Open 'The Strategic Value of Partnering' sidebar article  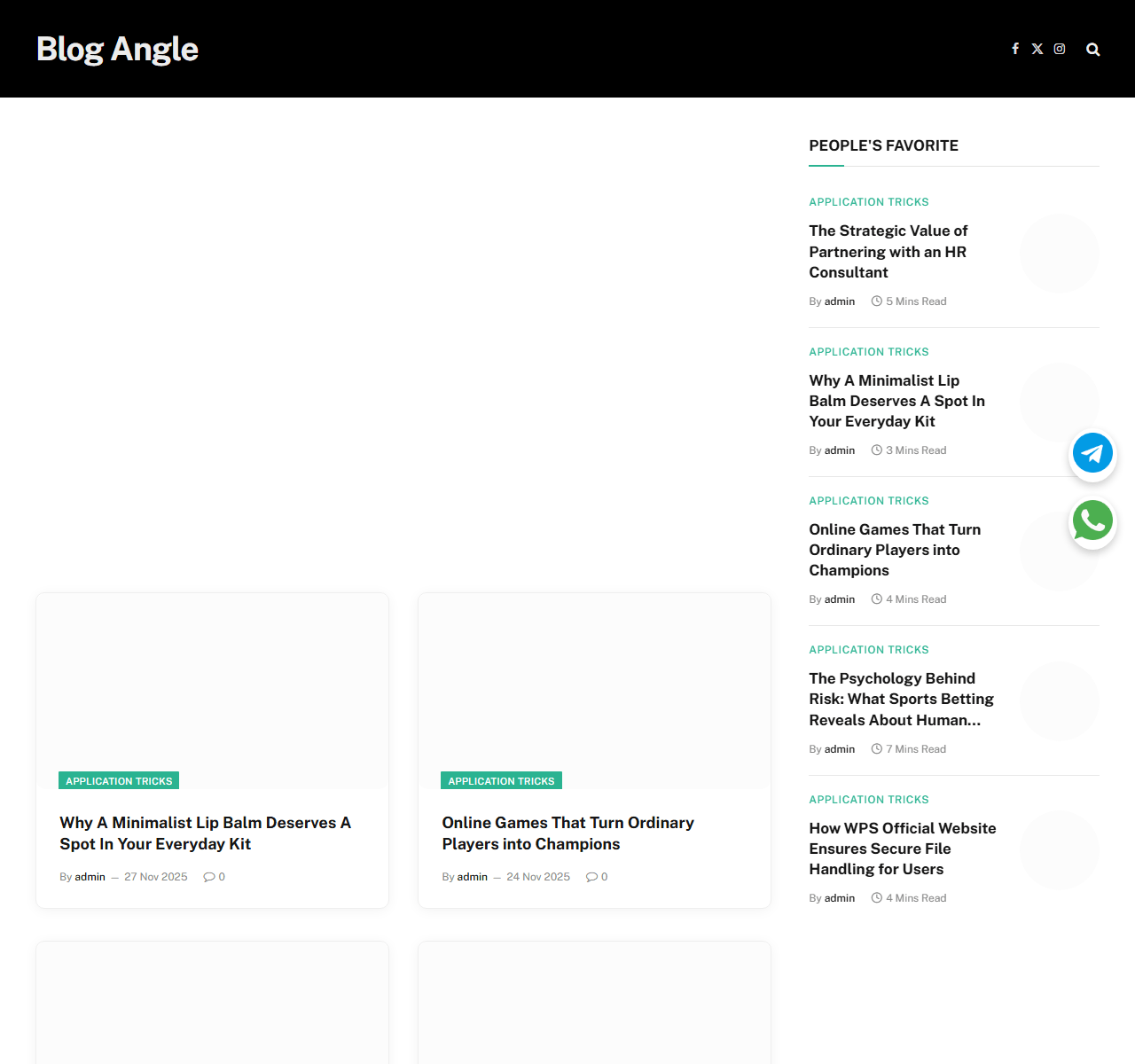pyautogui.click(x=888, y=252)
